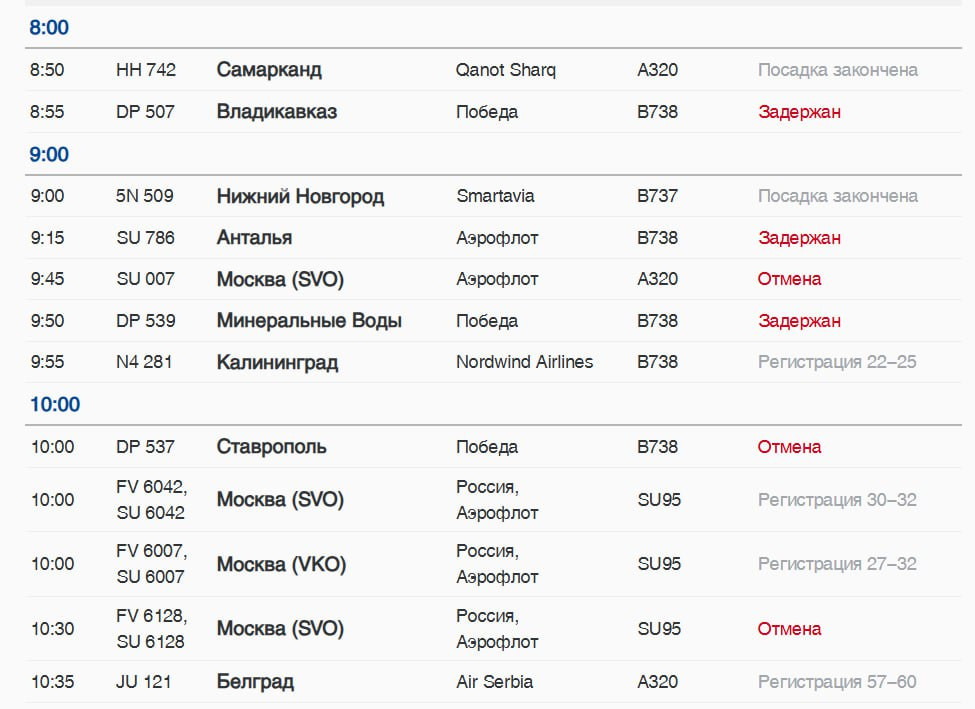This screenshot has width=975, height=709.
Task: Click the Nordwind Airlines carrier name
Action: 524,362
